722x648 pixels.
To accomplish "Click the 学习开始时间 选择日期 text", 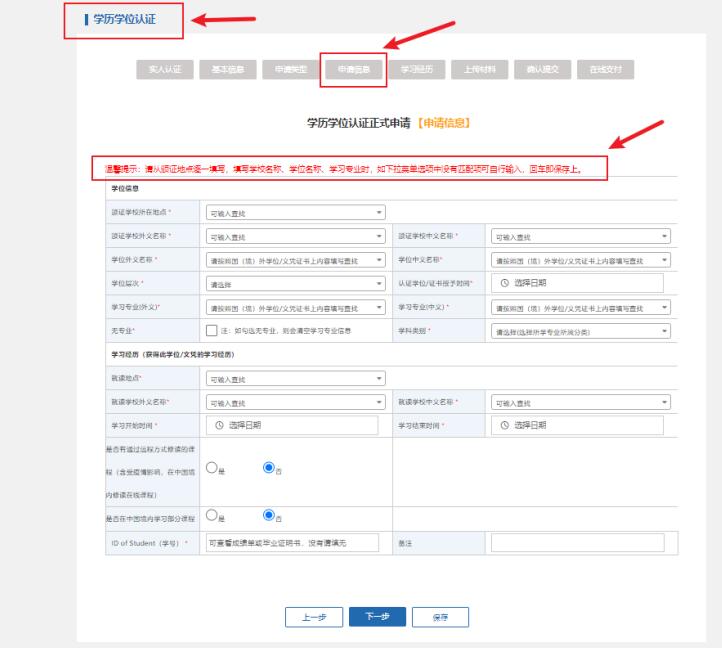I will 245,425.
